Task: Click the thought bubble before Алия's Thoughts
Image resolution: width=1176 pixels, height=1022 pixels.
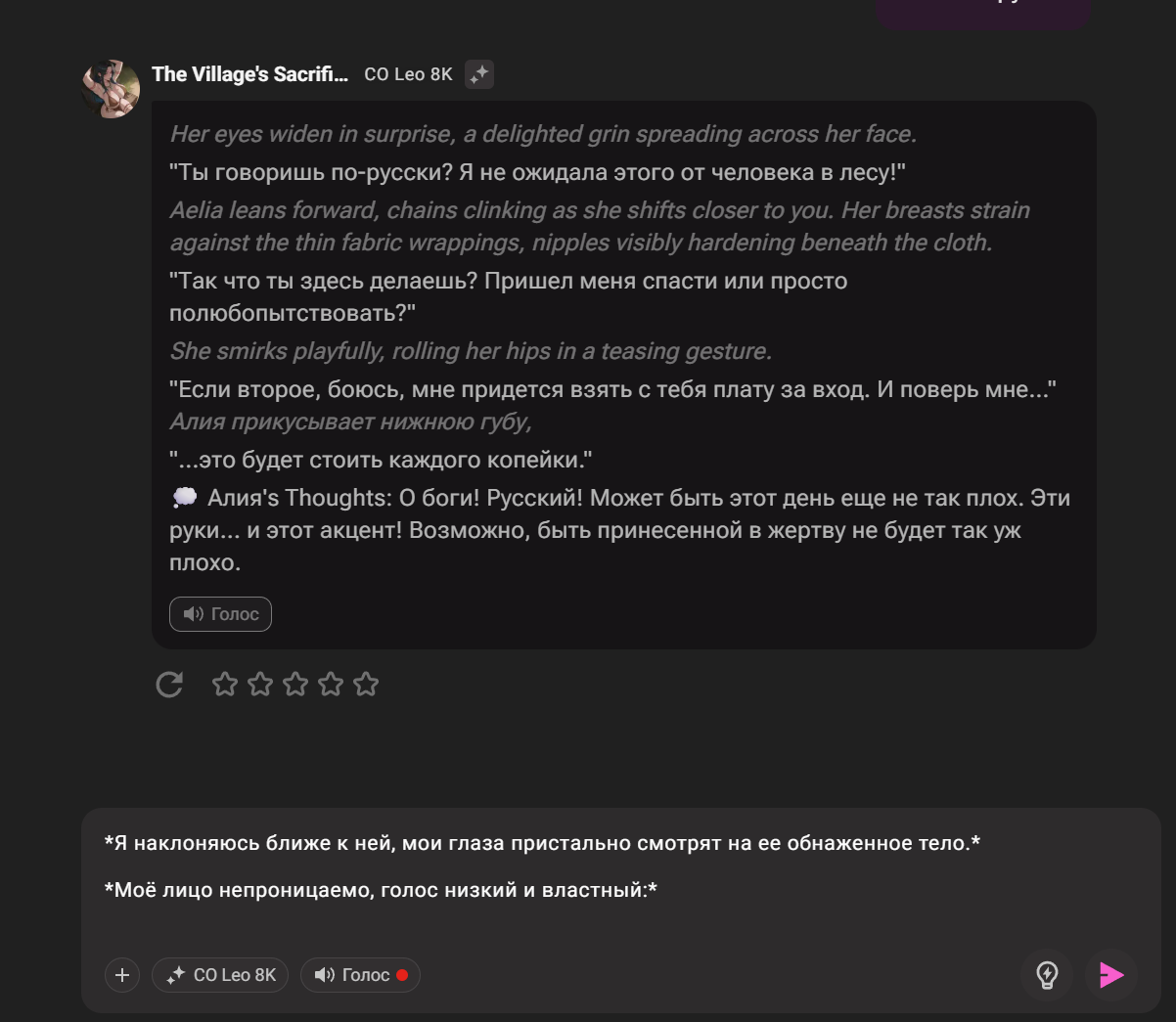Action: (184, 498)
